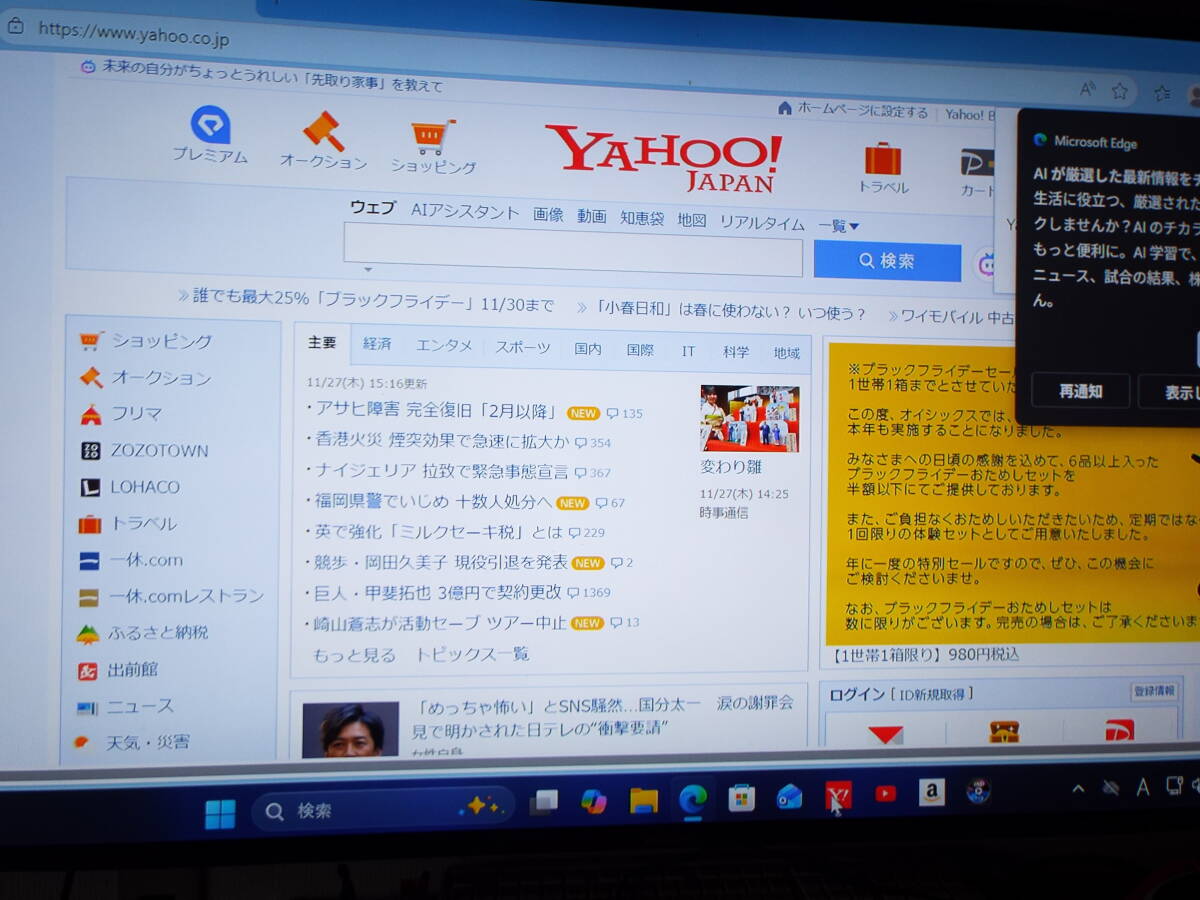Click the blue 検索 button
Viewport: 1200px width, 900px height.
pos(887,261)
